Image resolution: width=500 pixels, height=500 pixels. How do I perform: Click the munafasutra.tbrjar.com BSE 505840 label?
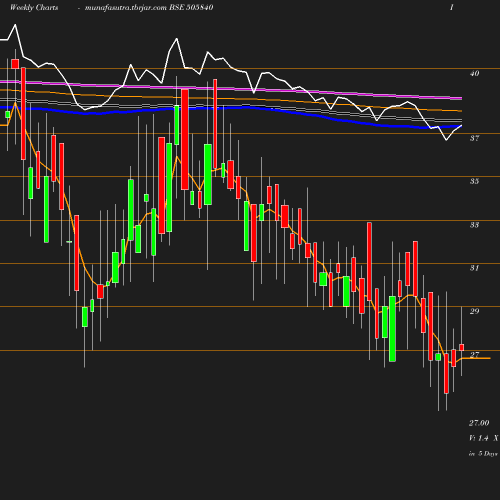click(149, 7)
